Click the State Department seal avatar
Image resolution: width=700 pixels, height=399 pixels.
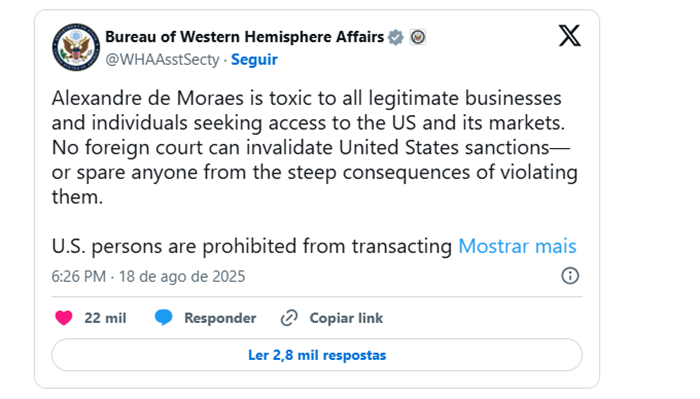click(x=76, y=47)
